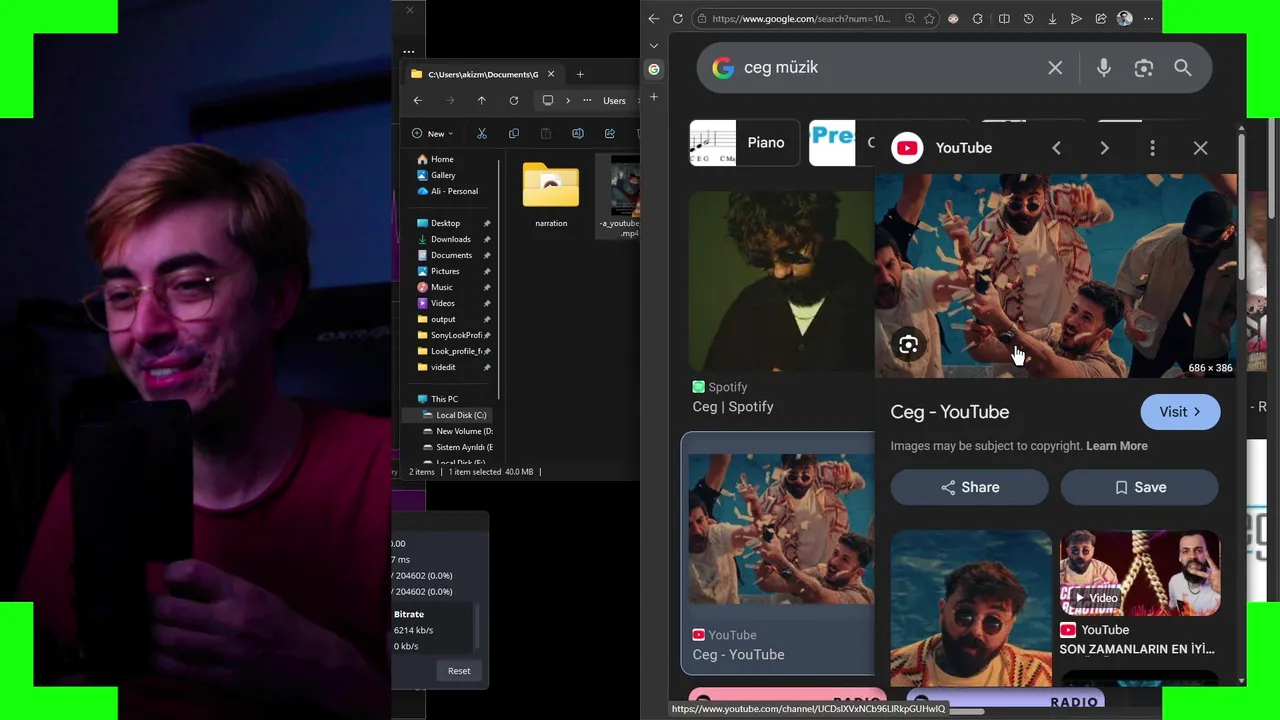
Task: Clear the Google search query
Action: pyautogui.click(x=1055, y=67)
